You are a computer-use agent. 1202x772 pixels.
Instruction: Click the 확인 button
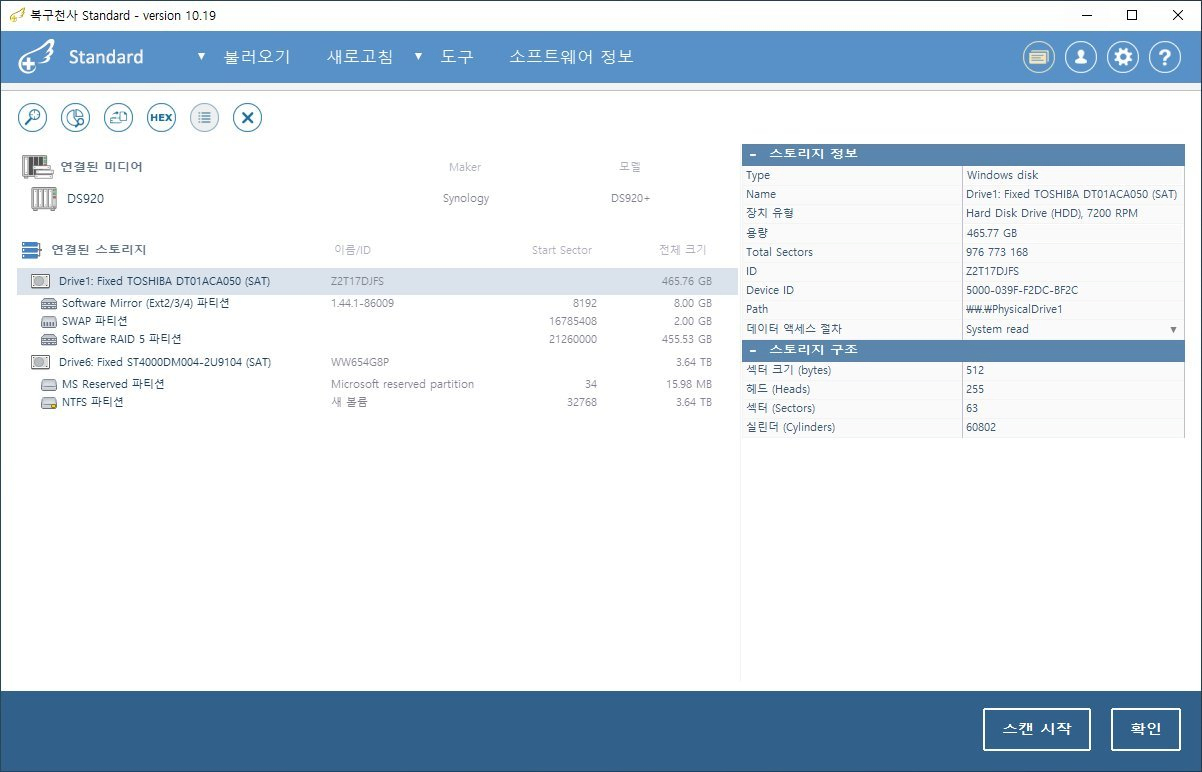tap(1146, 729)
